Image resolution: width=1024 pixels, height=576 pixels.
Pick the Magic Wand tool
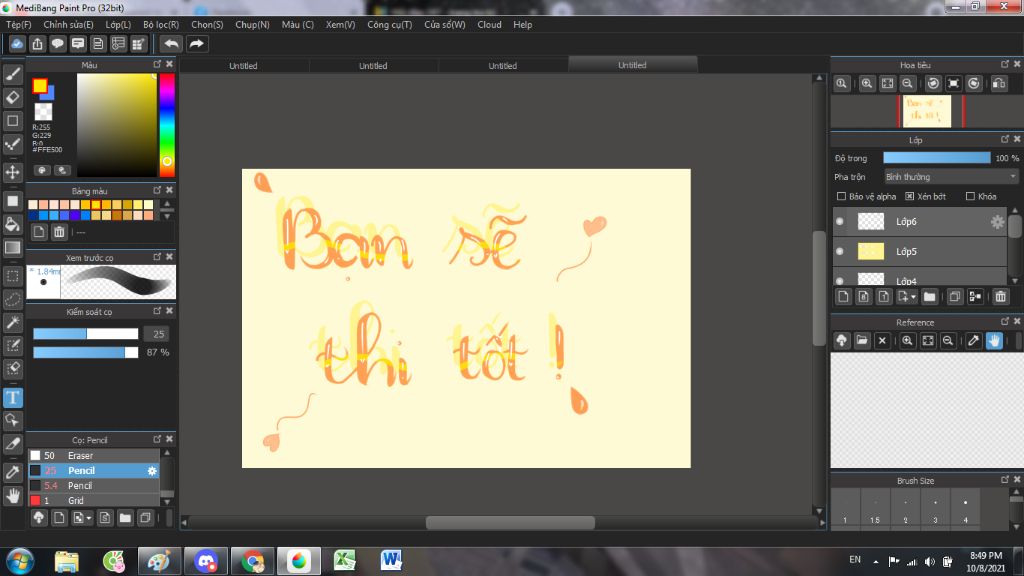pos(12,322)
